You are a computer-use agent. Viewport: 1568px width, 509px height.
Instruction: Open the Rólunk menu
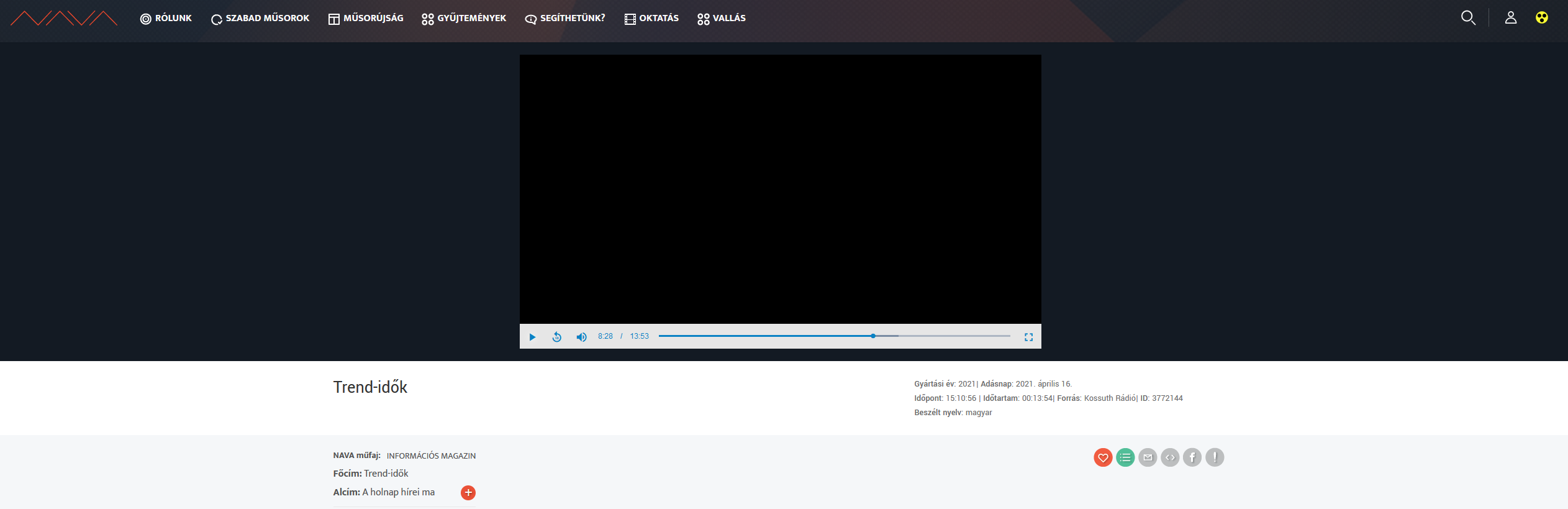tap(166, 19)
